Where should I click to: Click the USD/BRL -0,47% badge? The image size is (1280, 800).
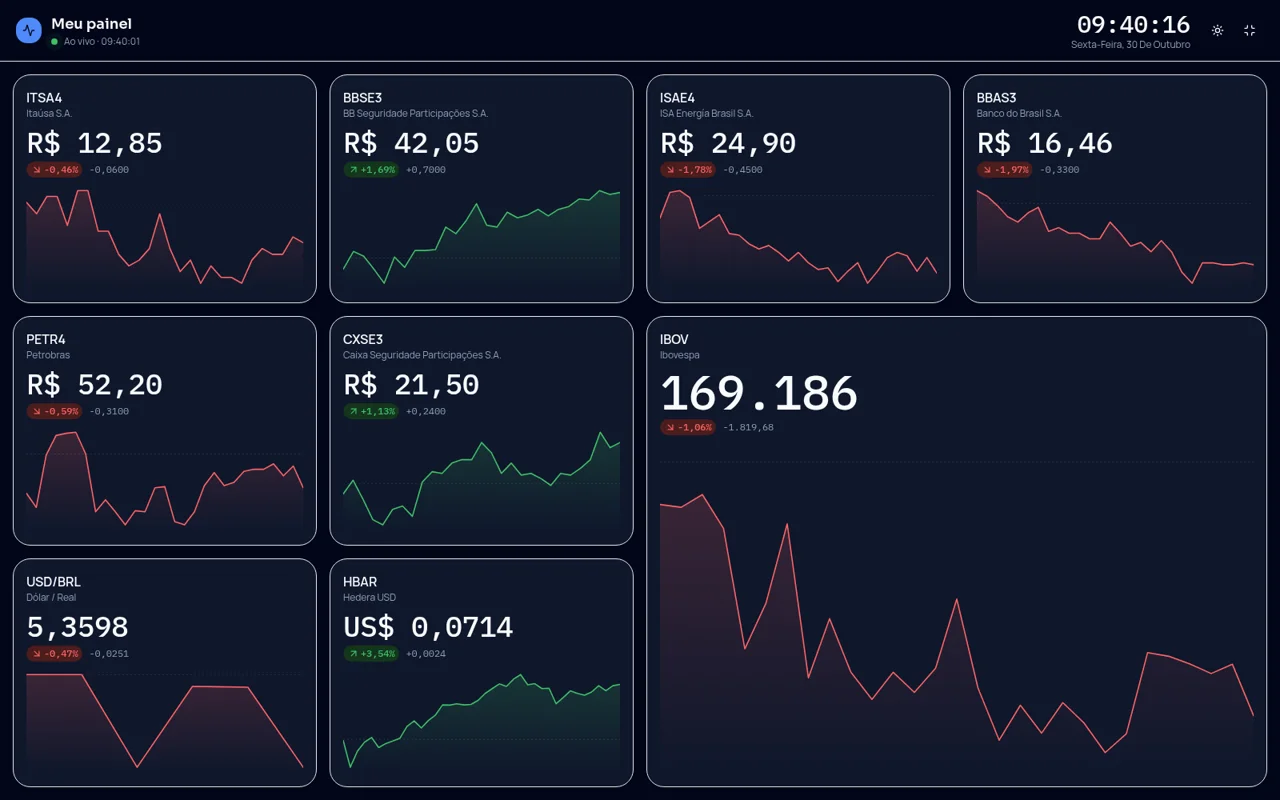[x=54, y=654]
